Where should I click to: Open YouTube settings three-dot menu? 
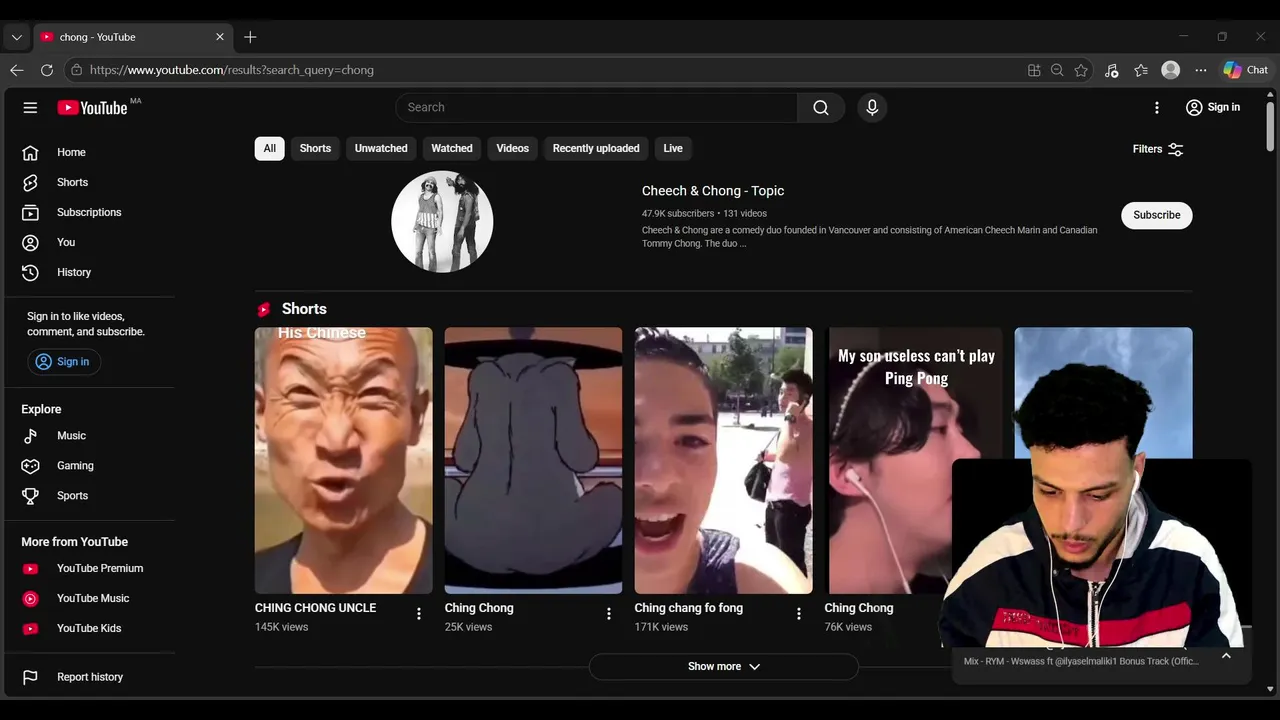point(1157,107)
